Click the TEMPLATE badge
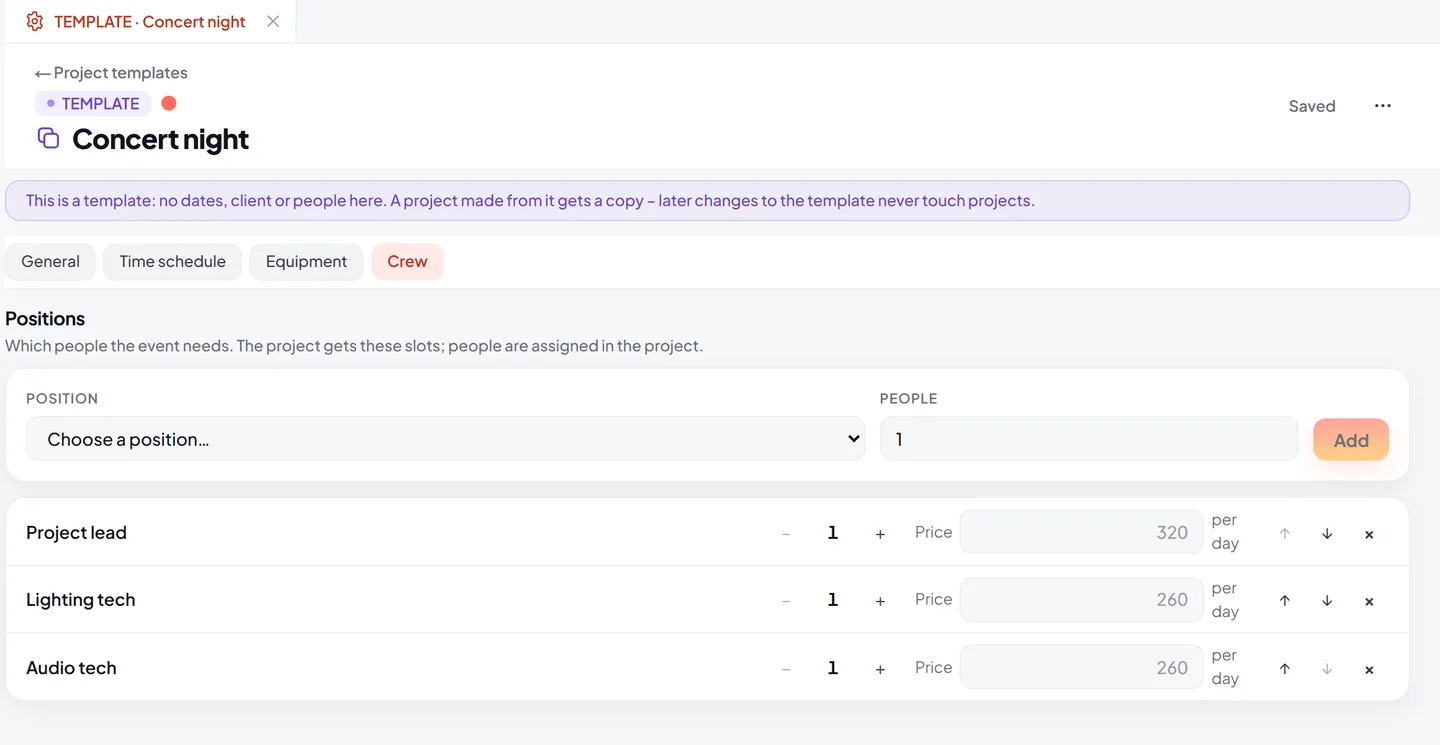This screenshot has height=745, width=1440. click(93, 104)
